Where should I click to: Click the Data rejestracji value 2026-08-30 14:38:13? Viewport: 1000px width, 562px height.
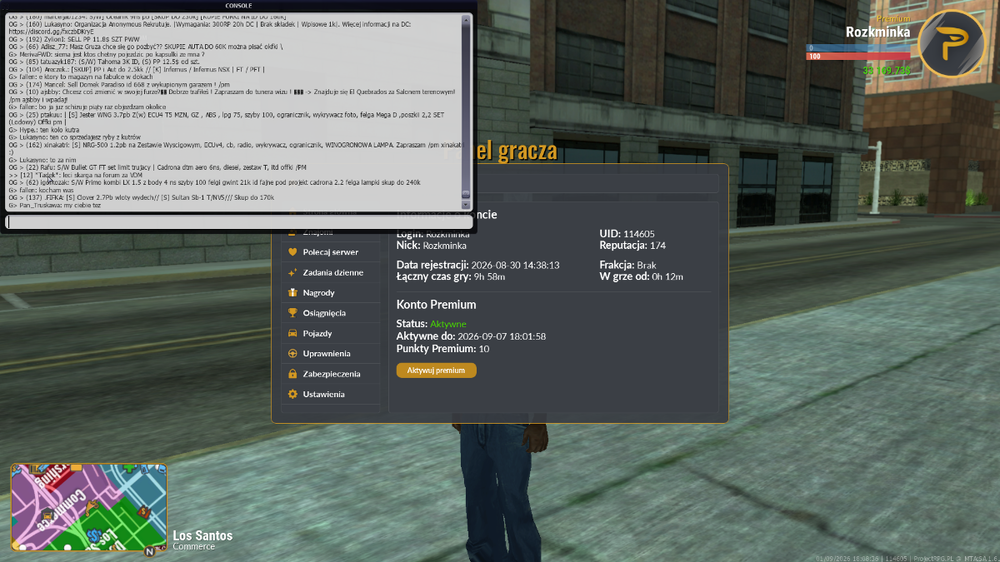point(515,265)
